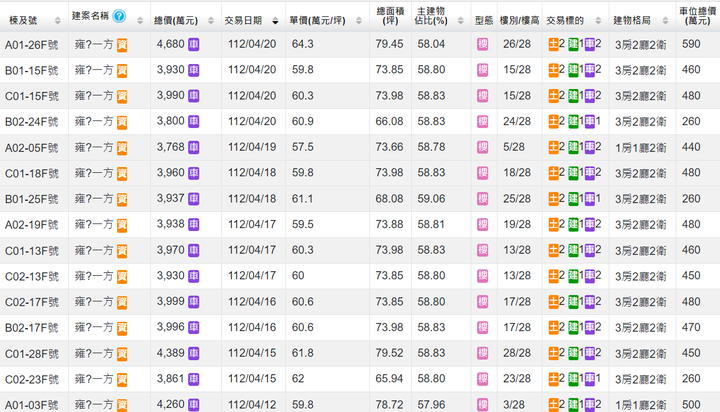
Task: Click the 總面積(坪) column header
Action: [390, 16]
